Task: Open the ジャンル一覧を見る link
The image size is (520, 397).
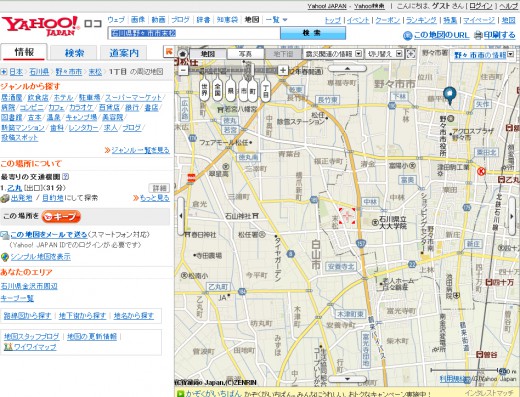Action: [140, 150]
